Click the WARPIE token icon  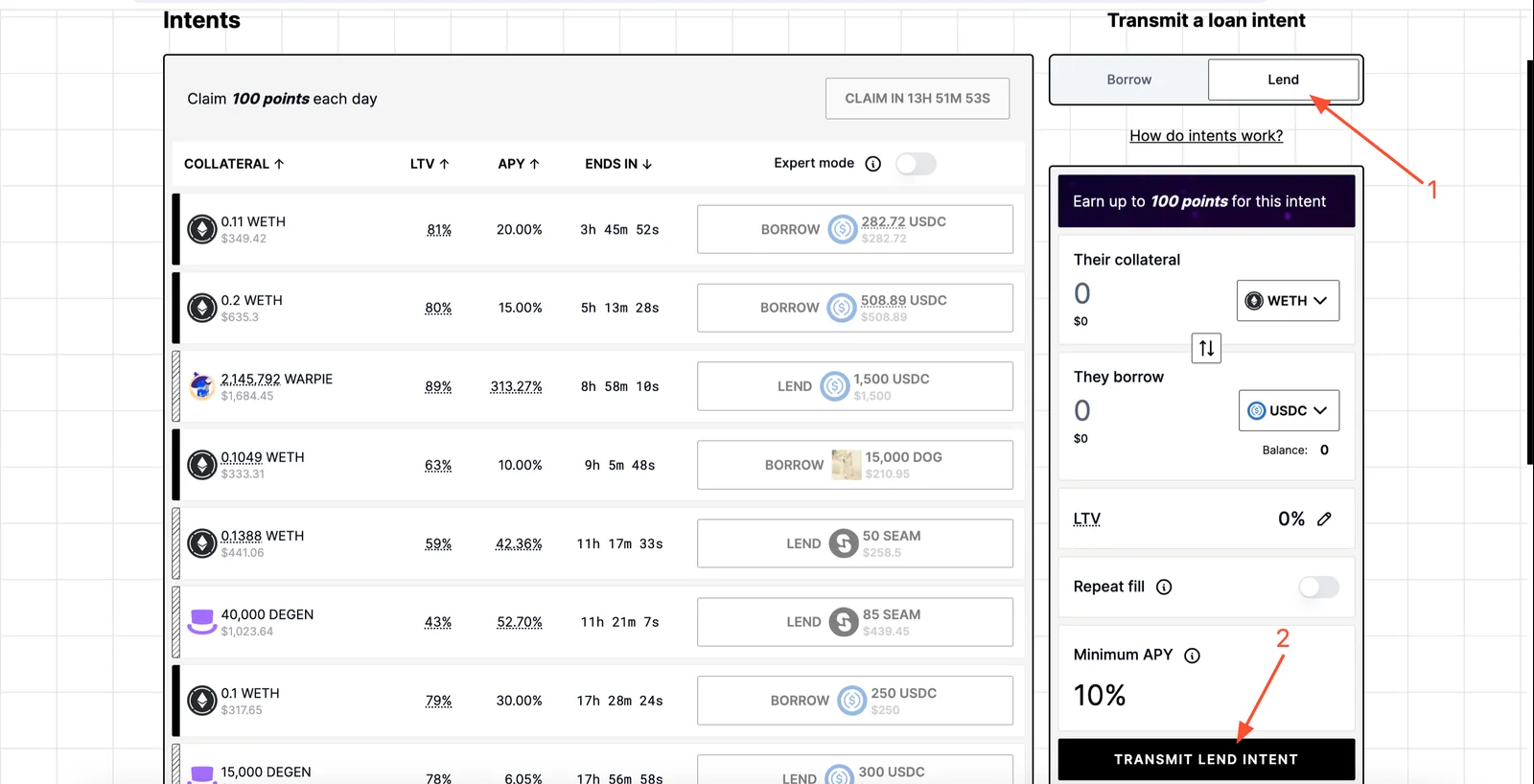[201, 386]
